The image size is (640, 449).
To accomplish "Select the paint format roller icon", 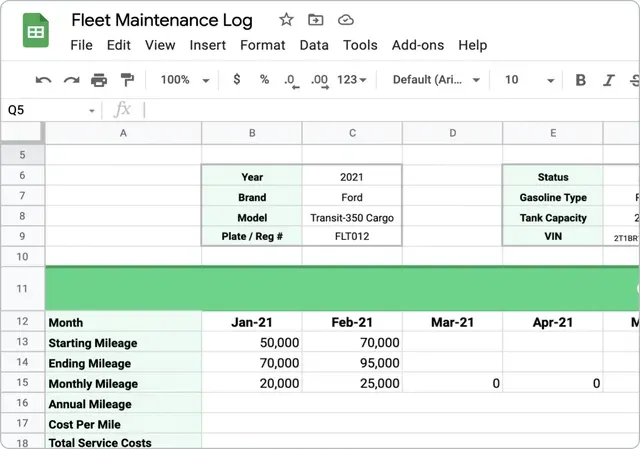I will pos(127,80).
